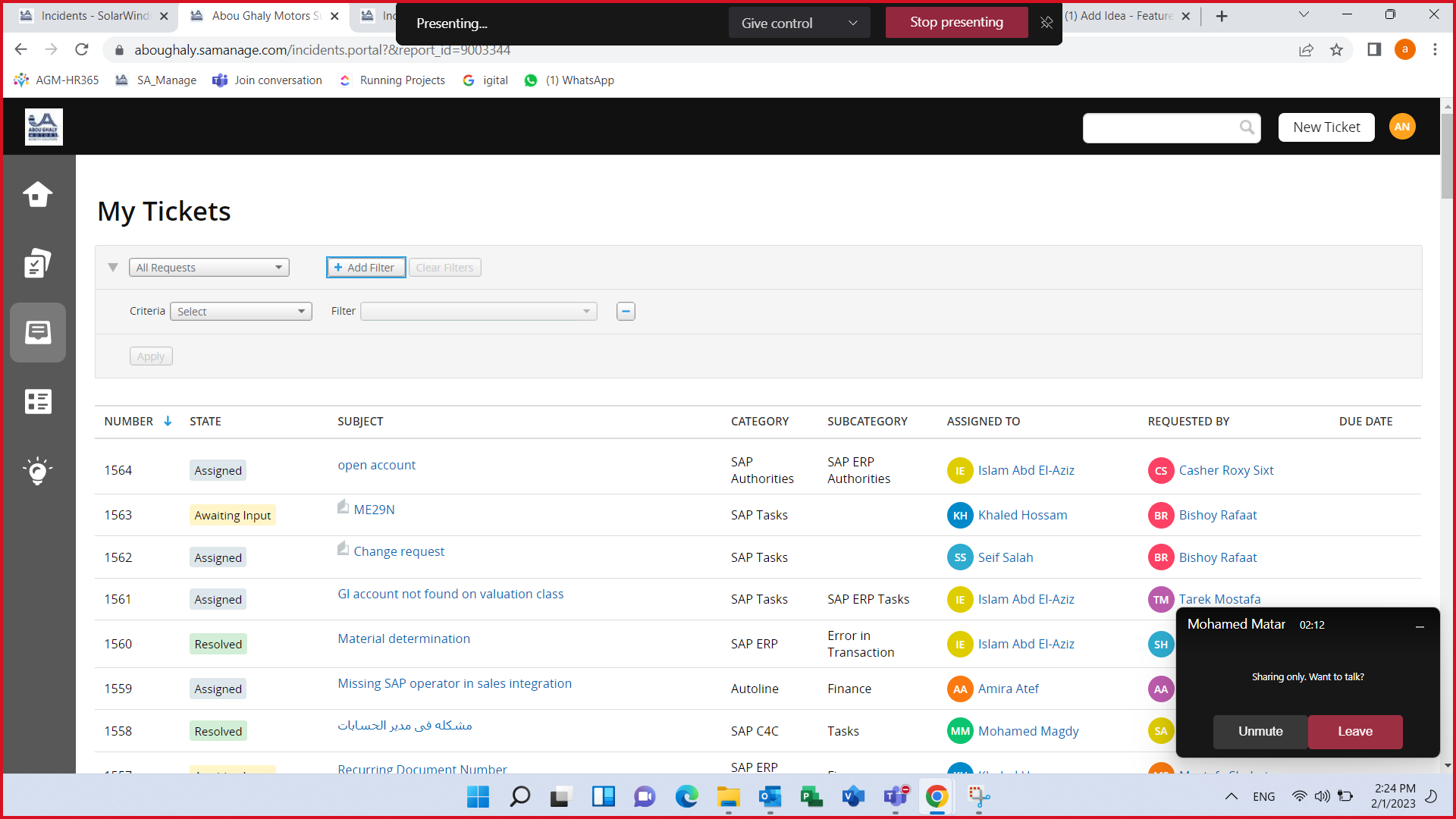This screenshot has height=819, width=1456.
Task: Unmute microphone in Teams call popup
Action: tap(1260, 731)
